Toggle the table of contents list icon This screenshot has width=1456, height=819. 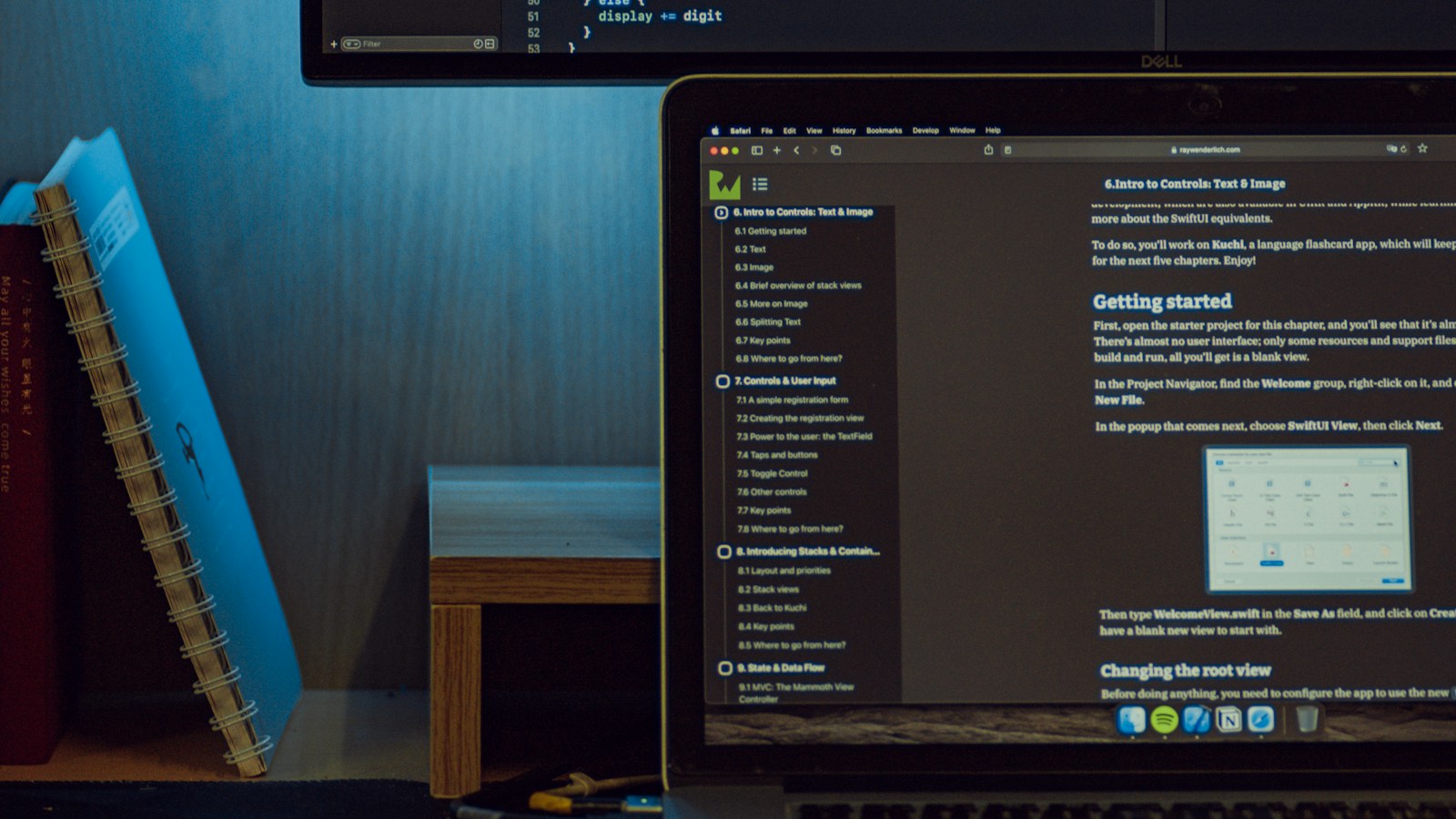760,184
